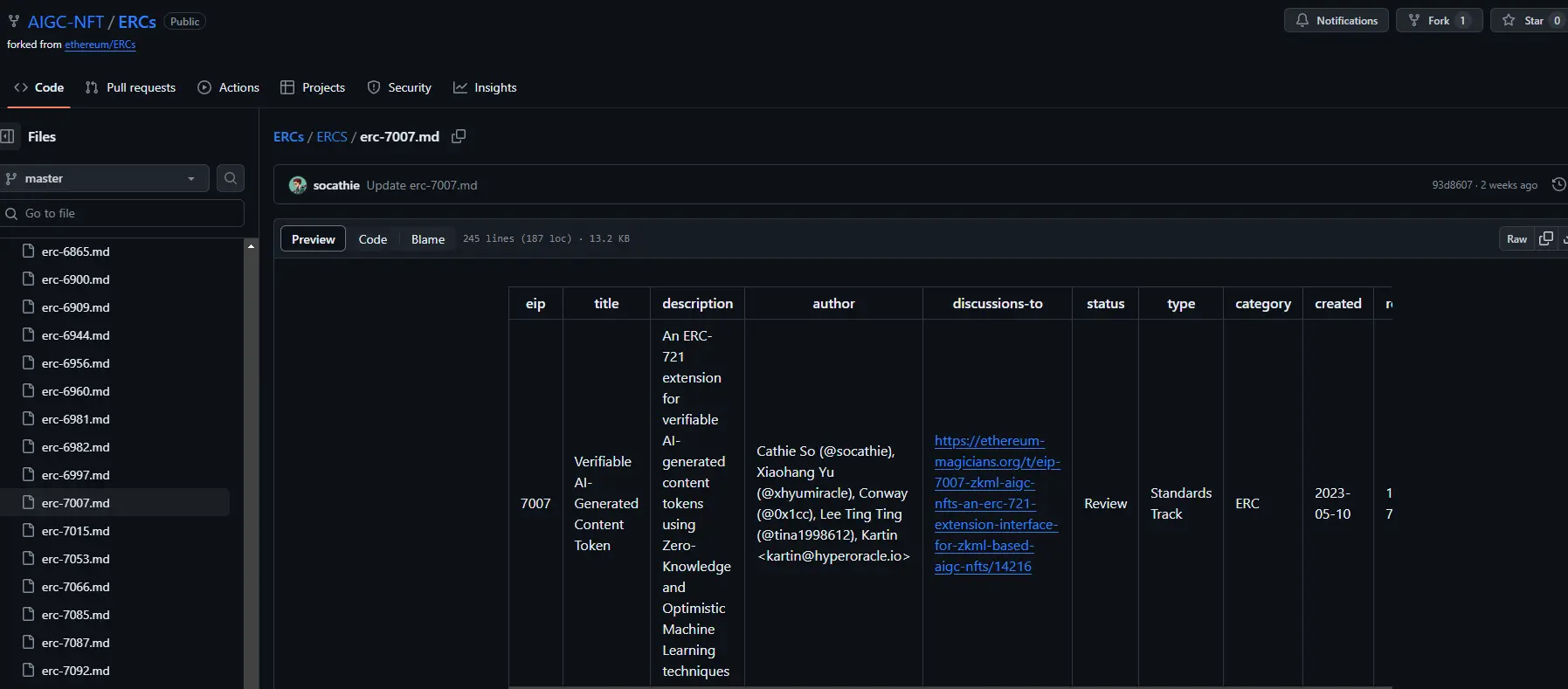Click socathie's avatar image

[298, 185]
